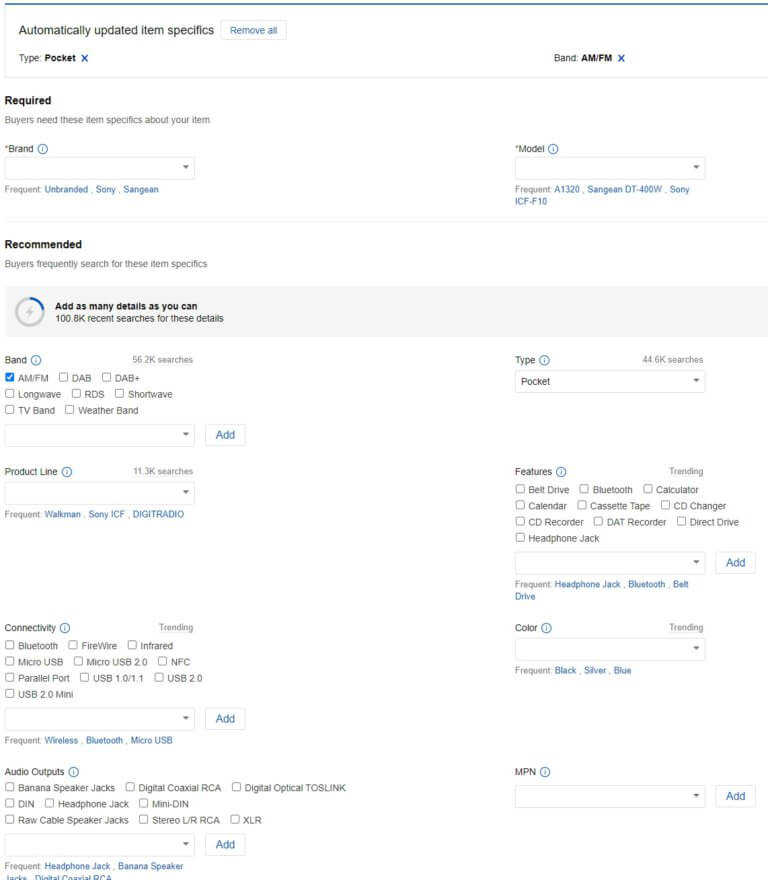Click the Remove all button
This screenshot has width=768, height=880.
(254, 30)
